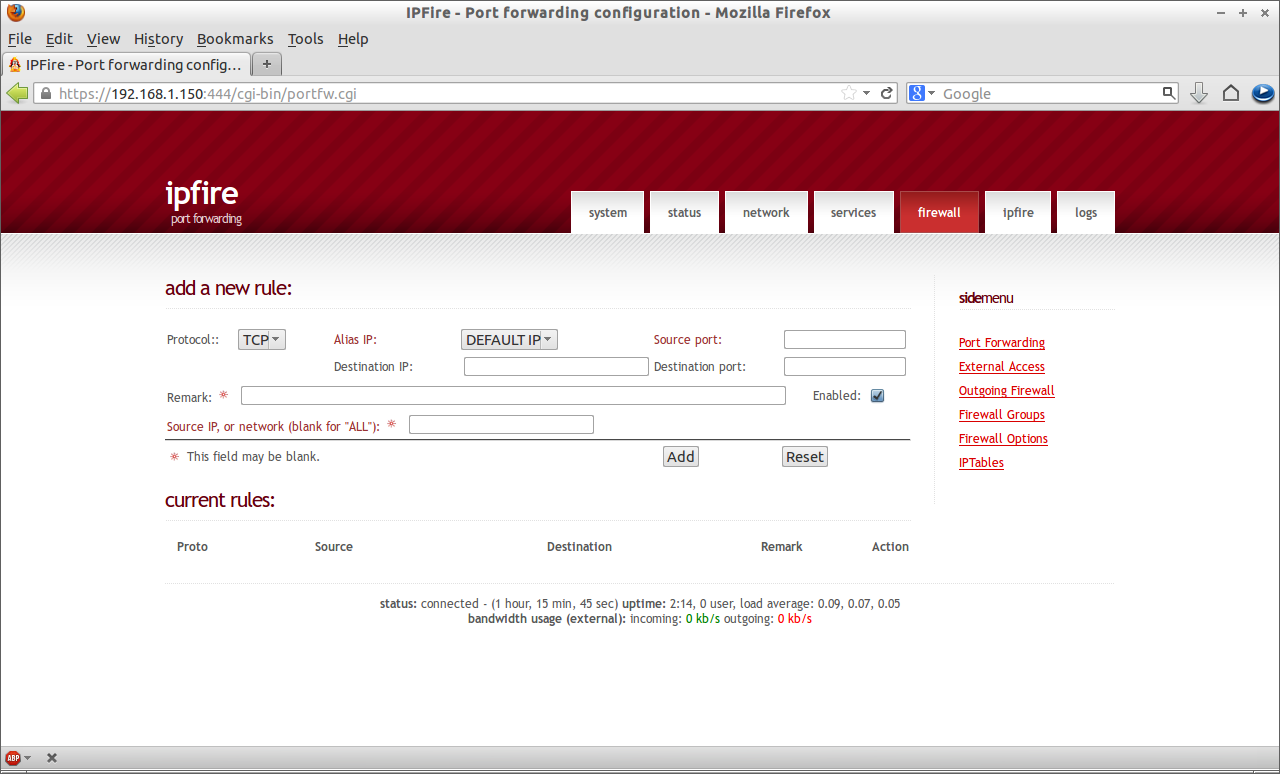Close the add-on bar with the X

pos(52,758)
